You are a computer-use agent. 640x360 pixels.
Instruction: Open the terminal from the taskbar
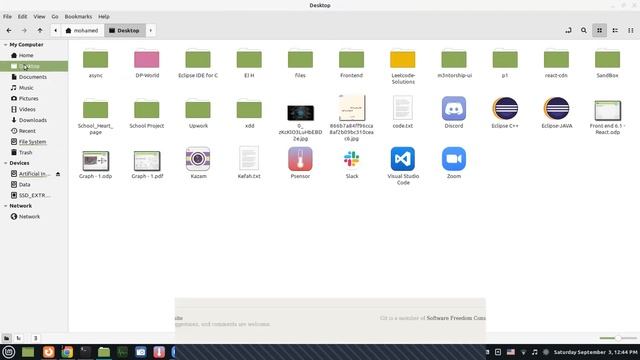85,352
